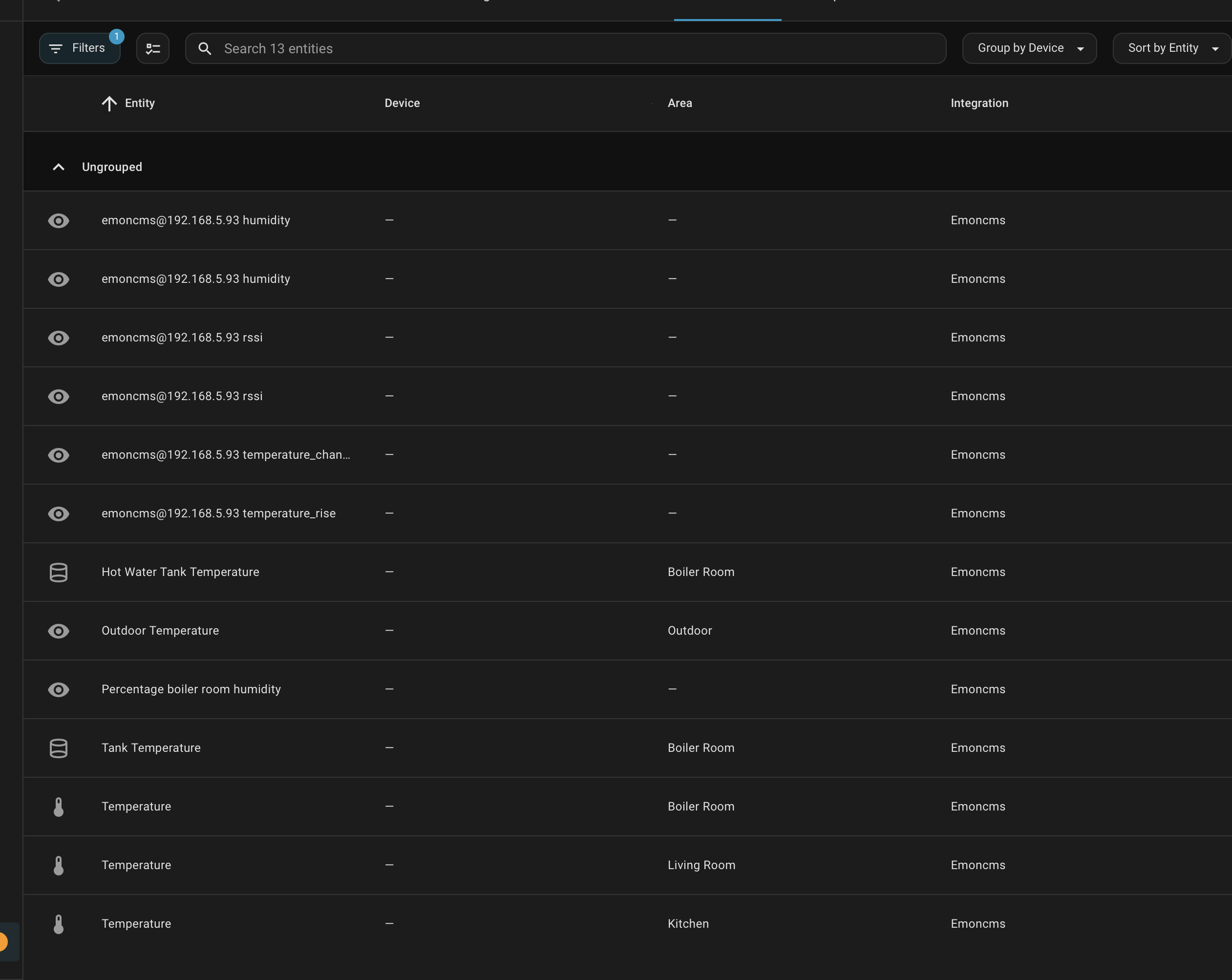
Task: Open the first emoncms humidity entity row
Action: [x=196, y=220]
